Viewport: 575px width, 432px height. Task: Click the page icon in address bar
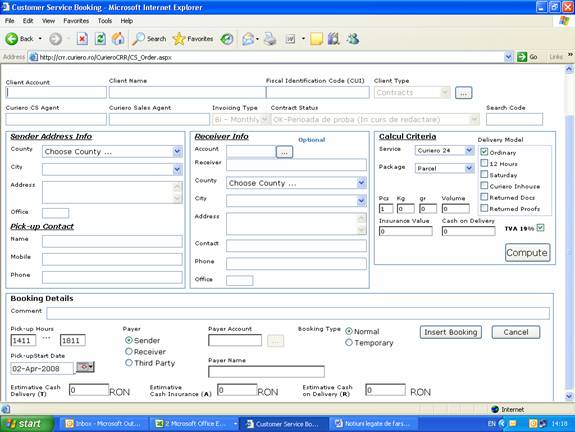(33, 57)
